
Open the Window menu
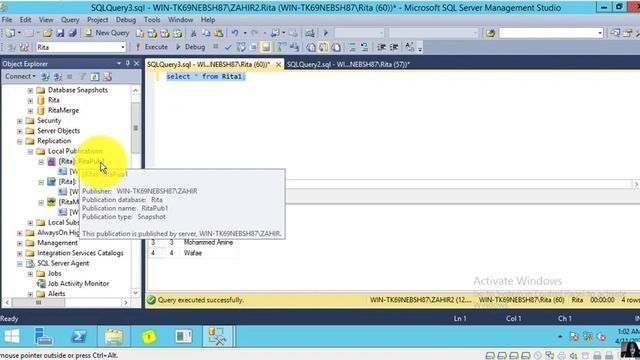(x=180, y=20)
